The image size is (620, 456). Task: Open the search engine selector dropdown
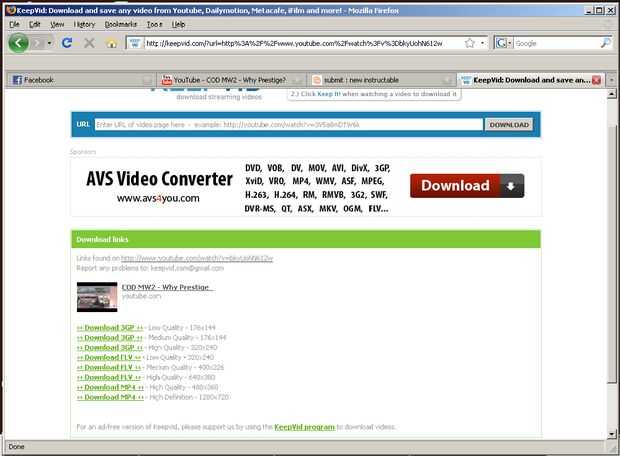click(510, 43)
